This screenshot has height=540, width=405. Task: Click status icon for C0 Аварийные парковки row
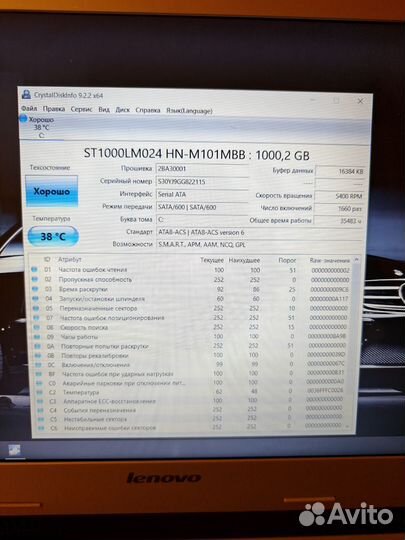(39, 383)
